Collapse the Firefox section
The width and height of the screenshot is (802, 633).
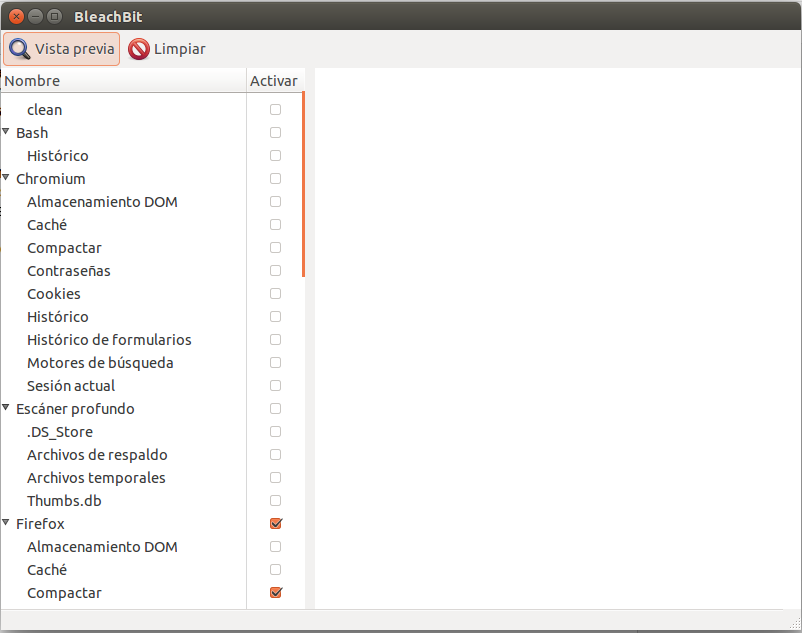8,523
